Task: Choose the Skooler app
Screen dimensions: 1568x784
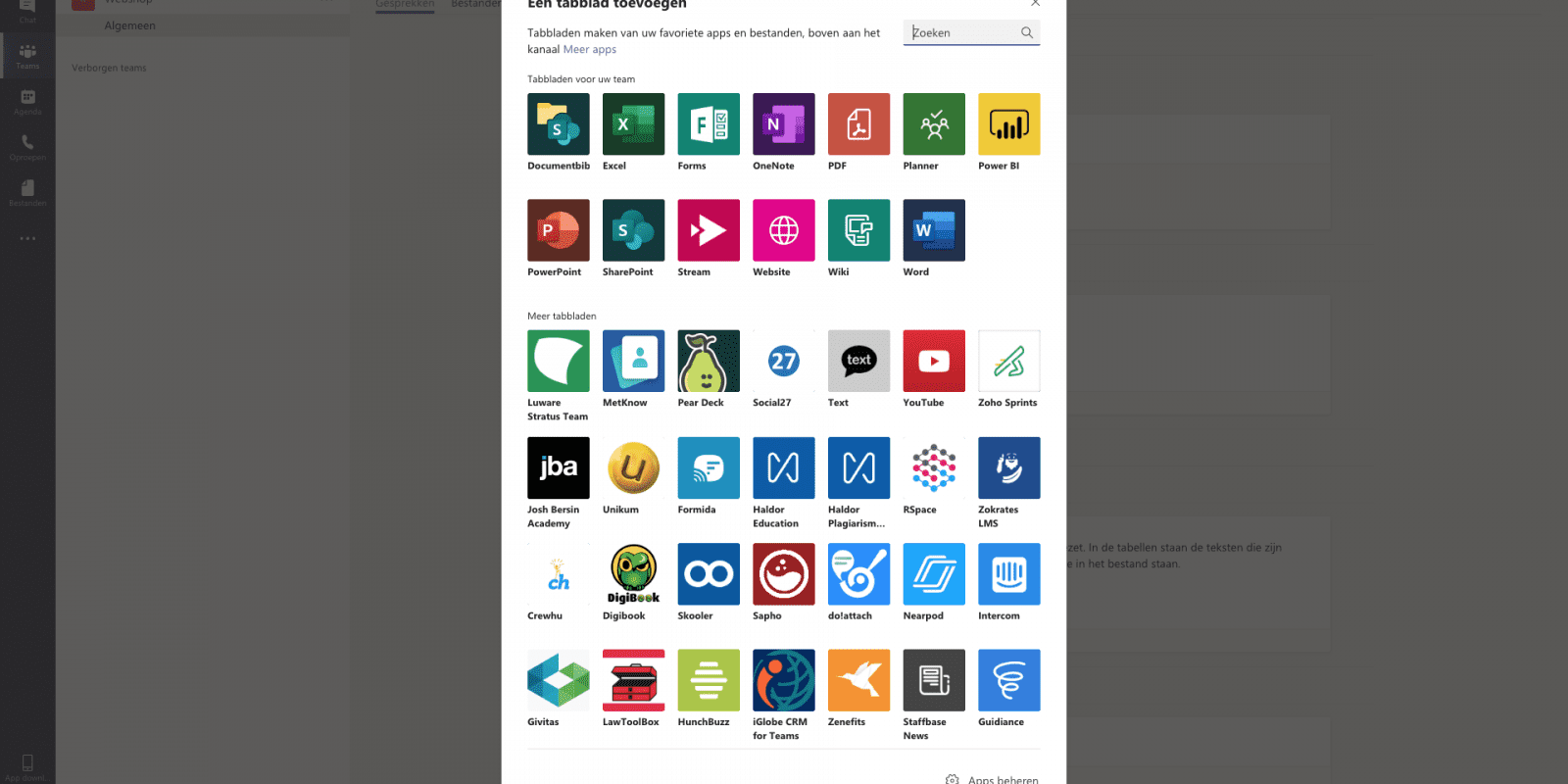Action: (709, 574)
